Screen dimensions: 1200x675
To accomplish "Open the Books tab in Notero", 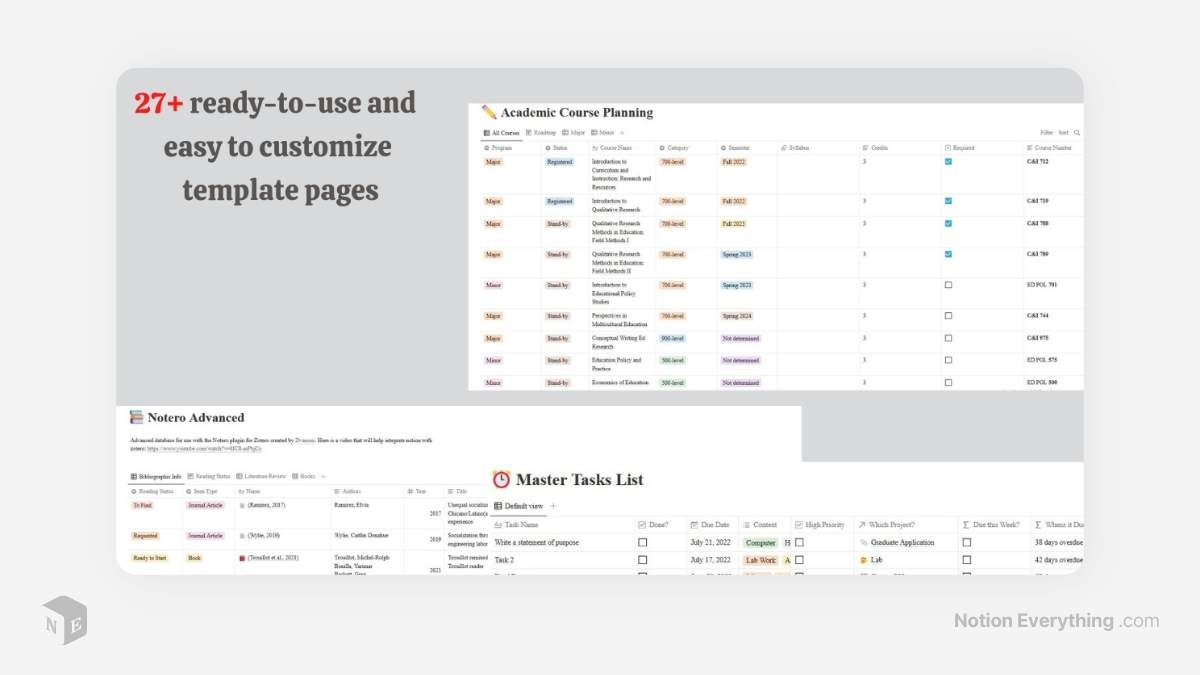I will (304, 476).
